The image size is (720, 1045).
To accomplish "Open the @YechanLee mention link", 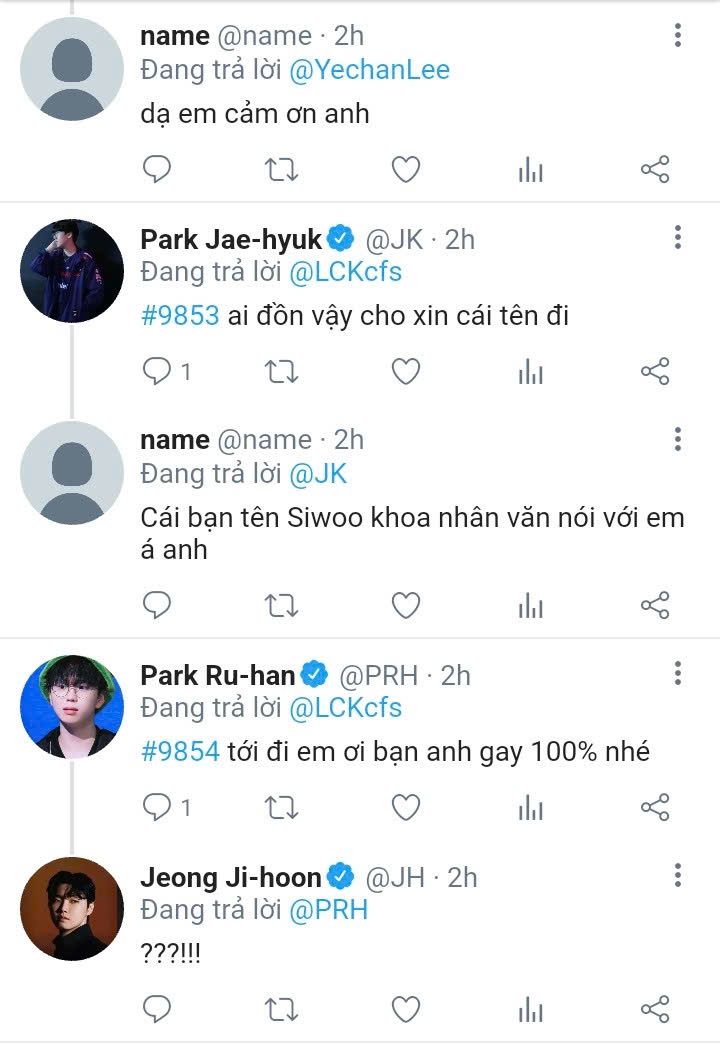I will pyautogui.click(x=370, y=70).
